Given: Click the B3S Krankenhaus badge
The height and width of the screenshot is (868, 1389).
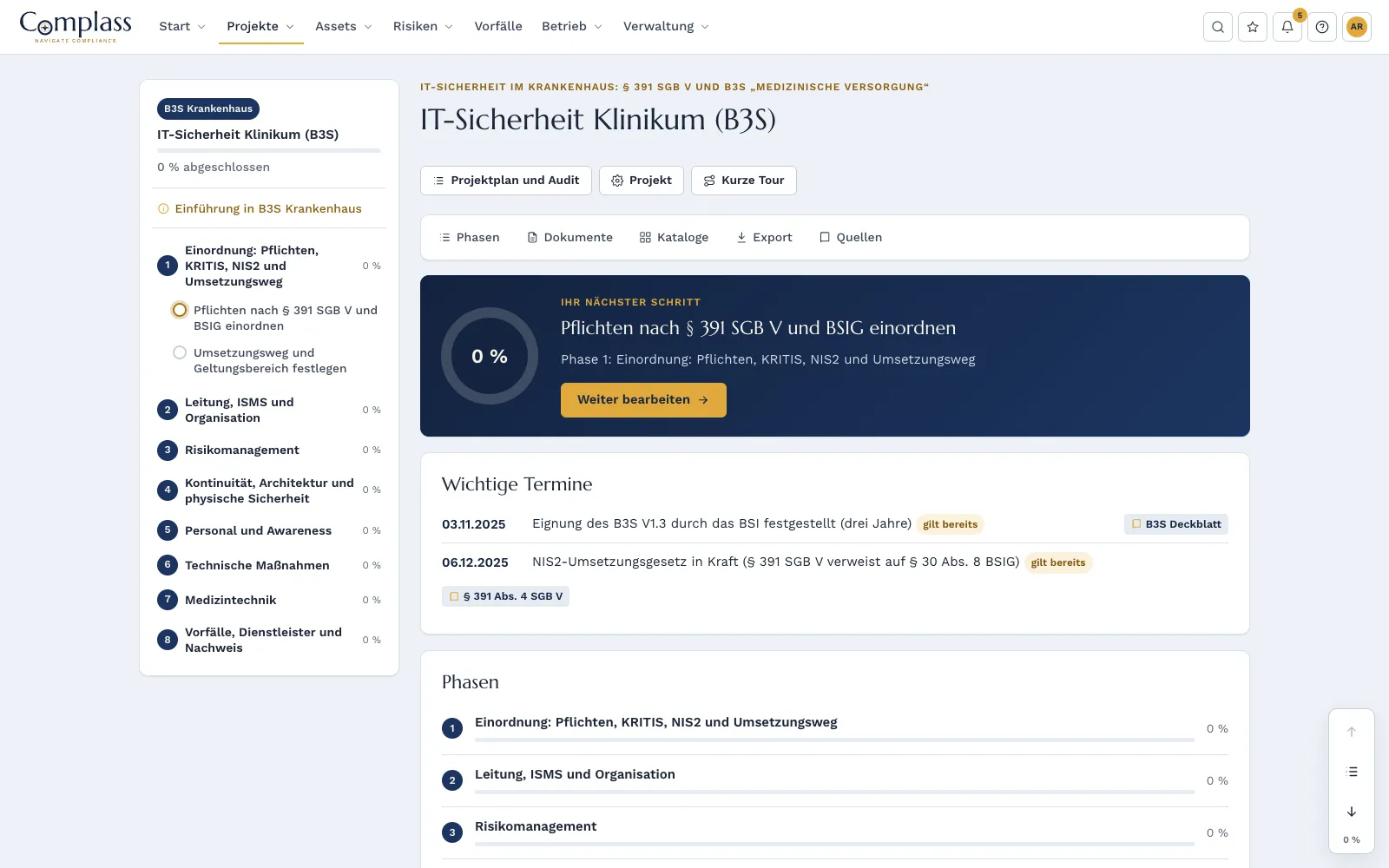Looking at the screenshot, I should 208,108.
